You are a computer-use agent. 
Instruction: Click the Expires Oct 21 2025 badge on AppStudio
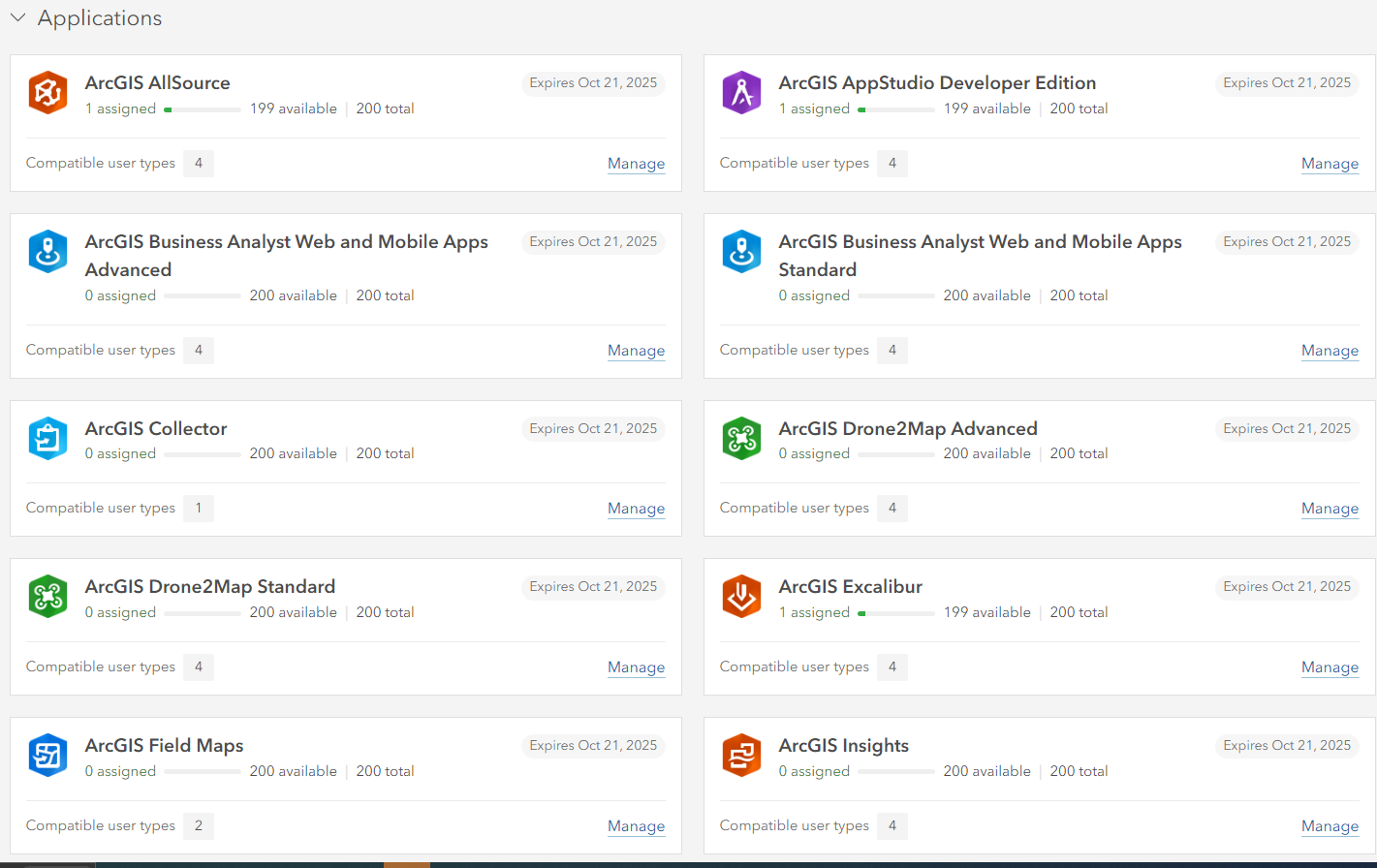point(1287,82)
